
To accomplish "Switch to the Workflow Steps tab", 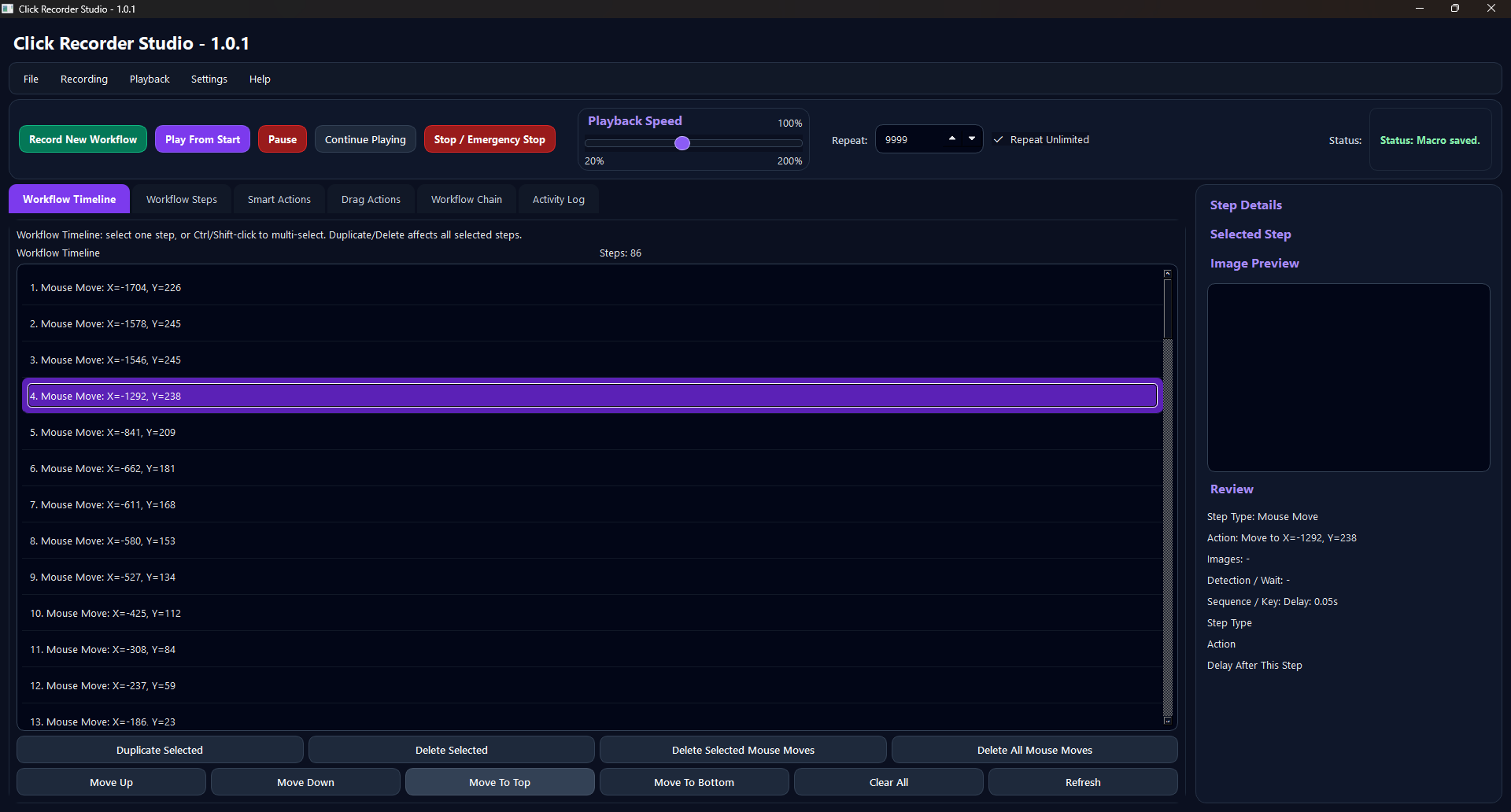I will click(182, 199).
